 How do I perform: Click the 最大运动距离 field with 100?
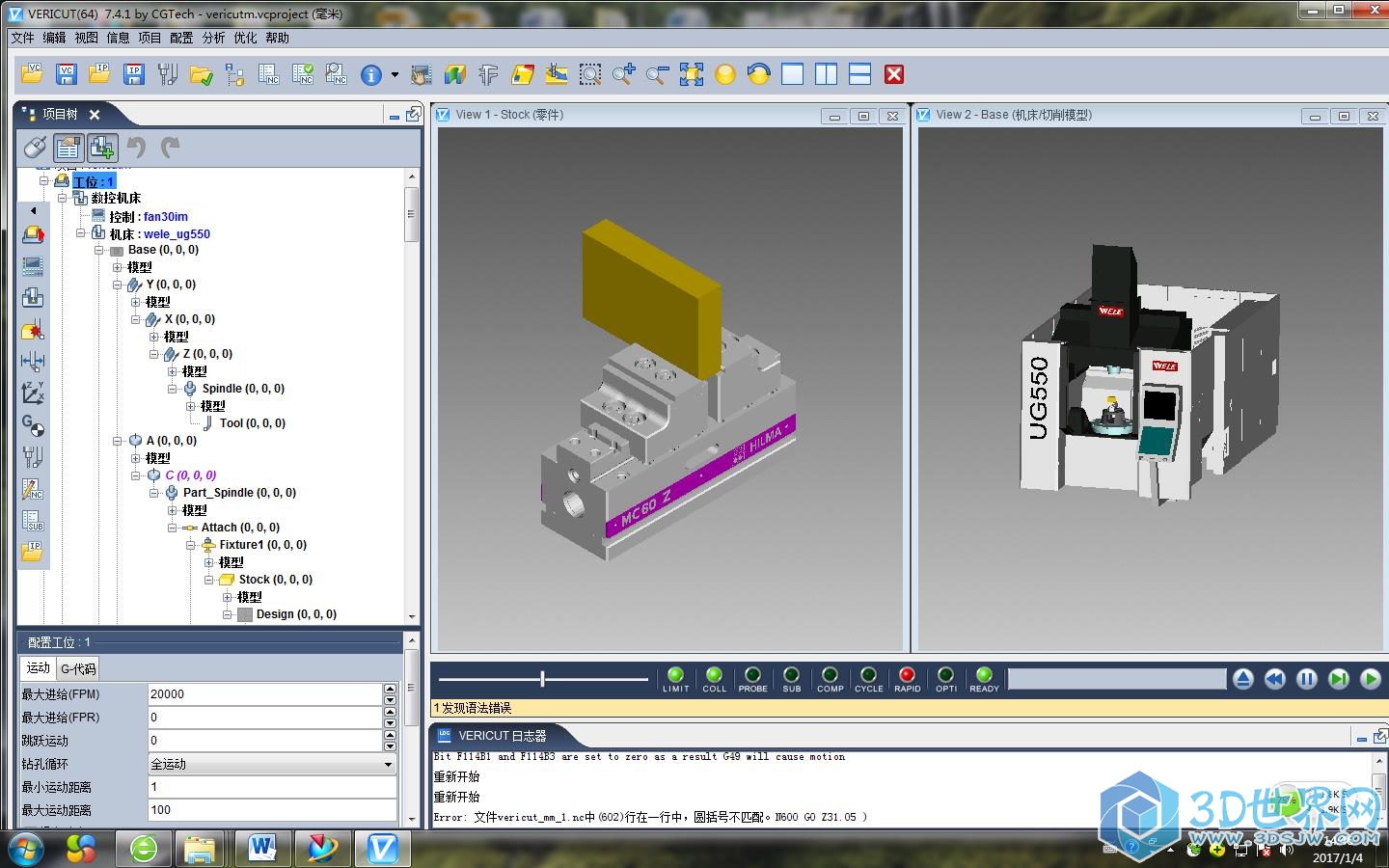click(272, 810)
